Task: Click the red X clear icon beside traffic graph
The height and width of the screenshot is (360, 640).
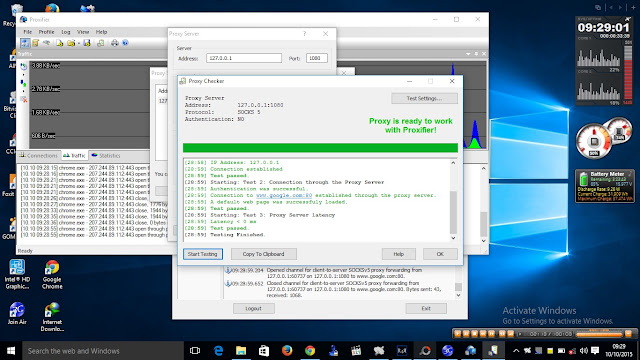Action: [24, 99]
